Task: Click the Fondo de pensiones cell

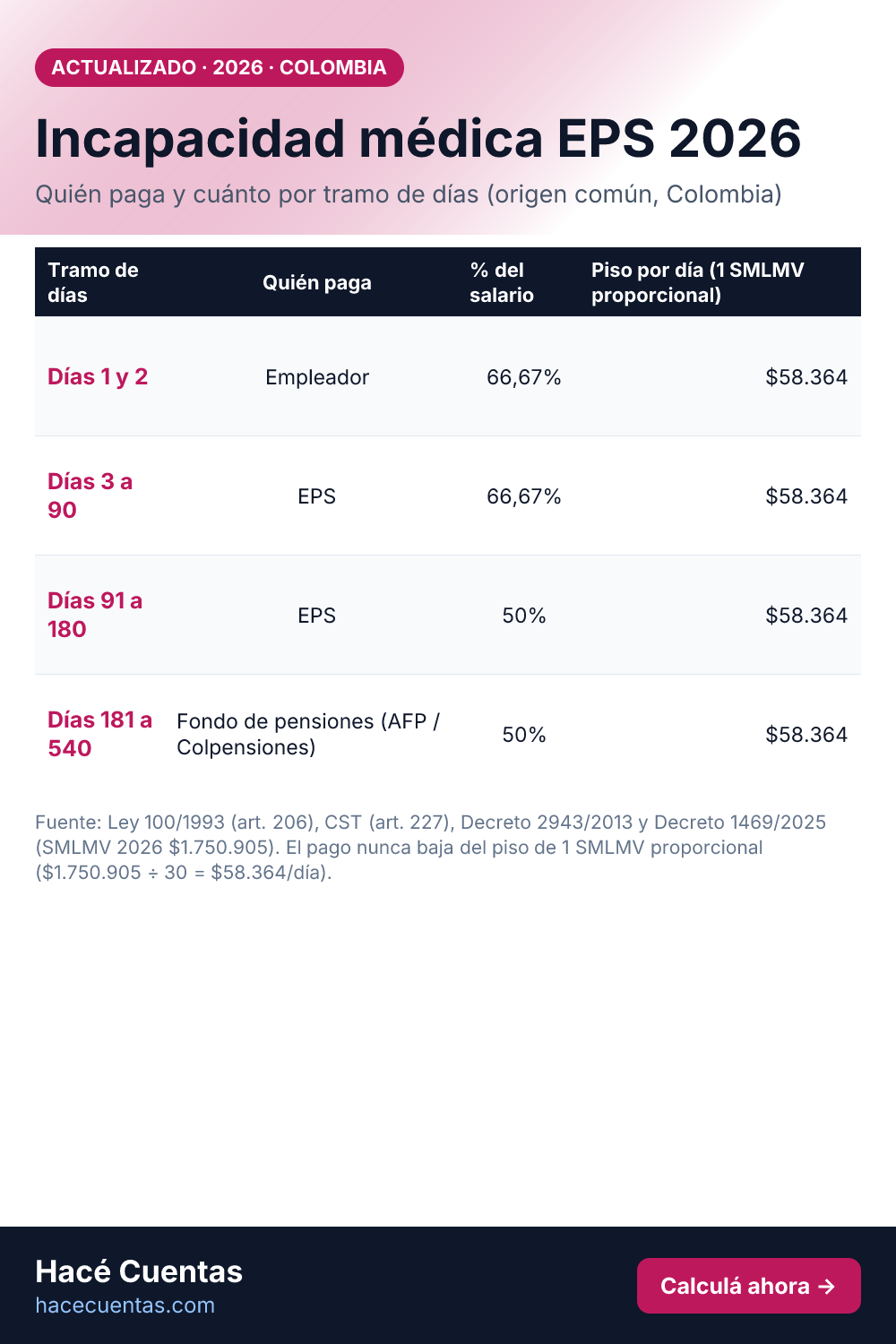Action: click(308, 734)
